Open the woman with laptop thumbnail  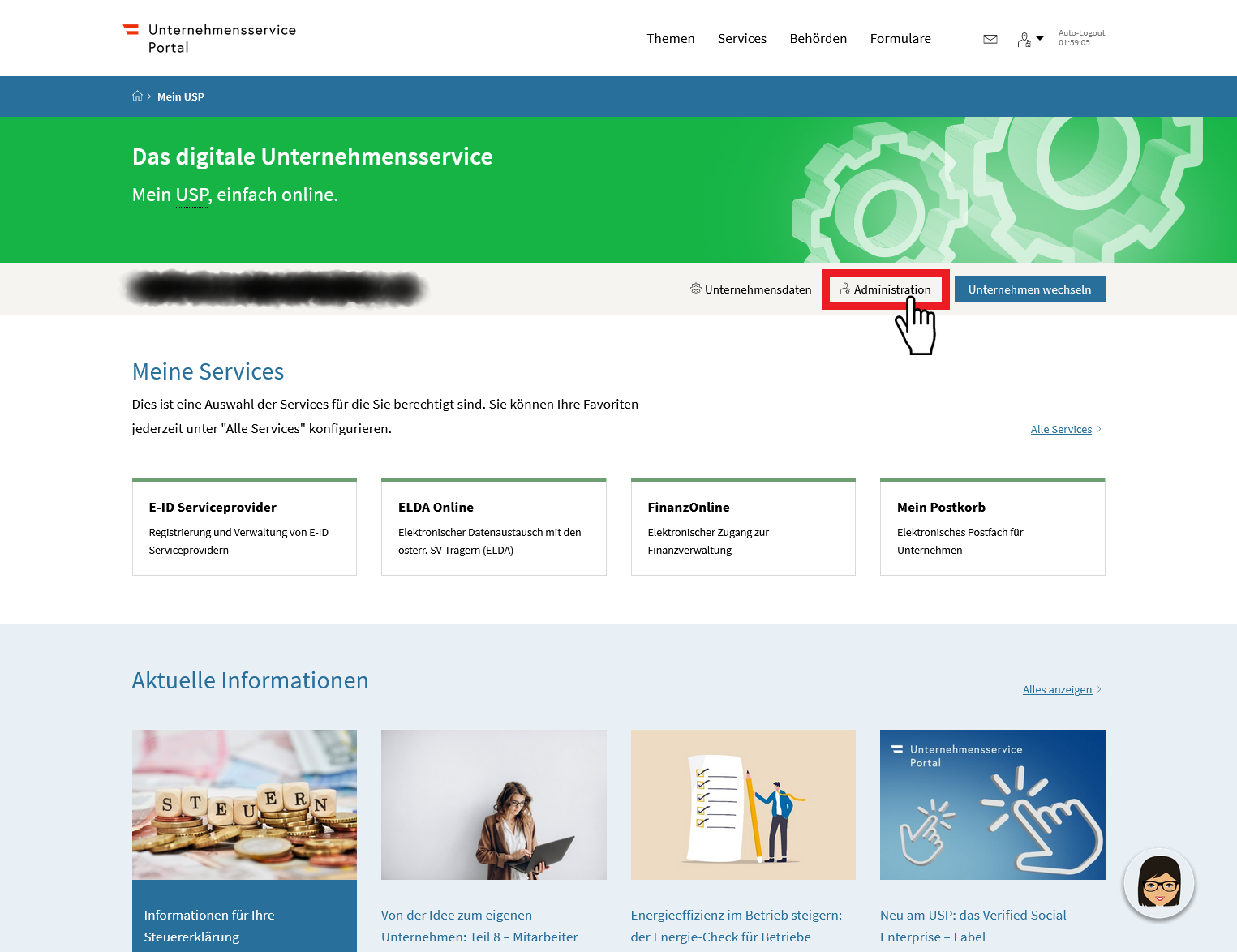(494, 804)
